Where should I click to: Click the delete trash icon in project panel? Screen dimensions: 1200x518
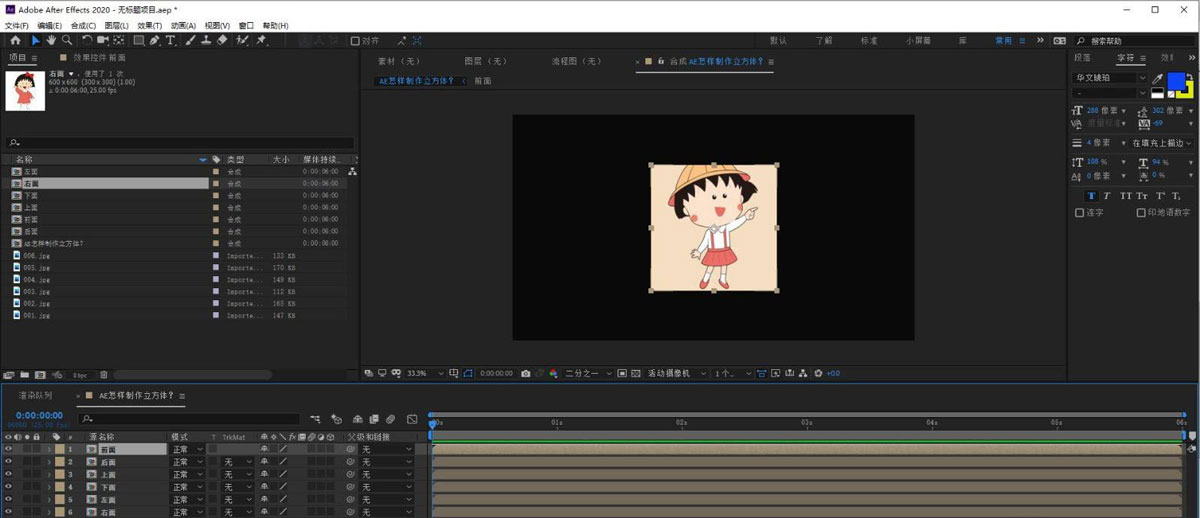(104, 375)
